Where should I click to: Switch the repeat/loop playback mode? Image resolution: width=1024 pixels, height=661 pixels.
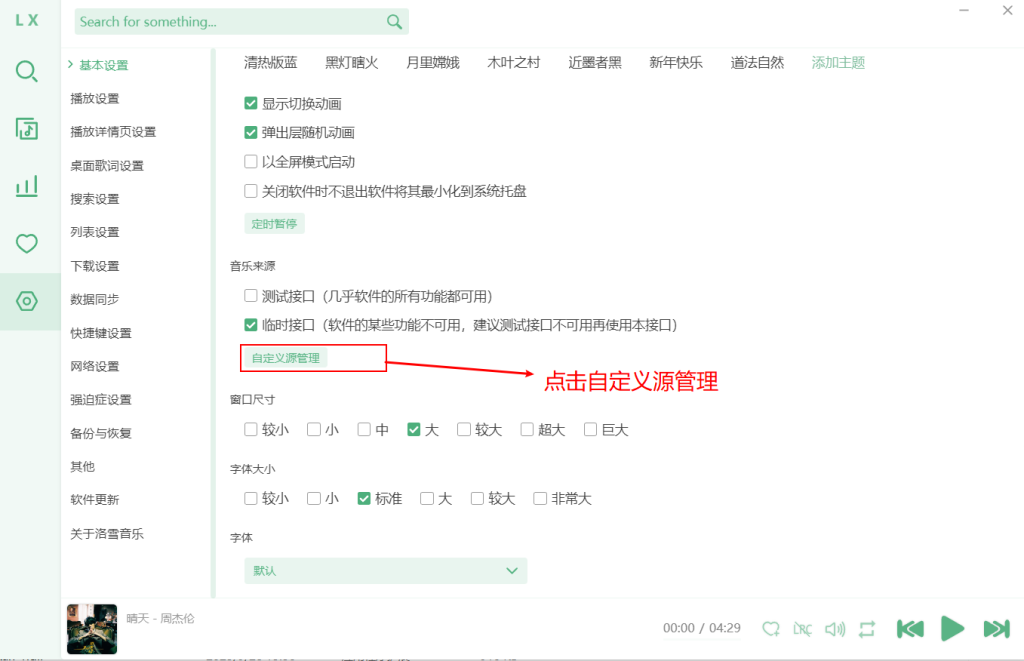[x=867, y=629]
